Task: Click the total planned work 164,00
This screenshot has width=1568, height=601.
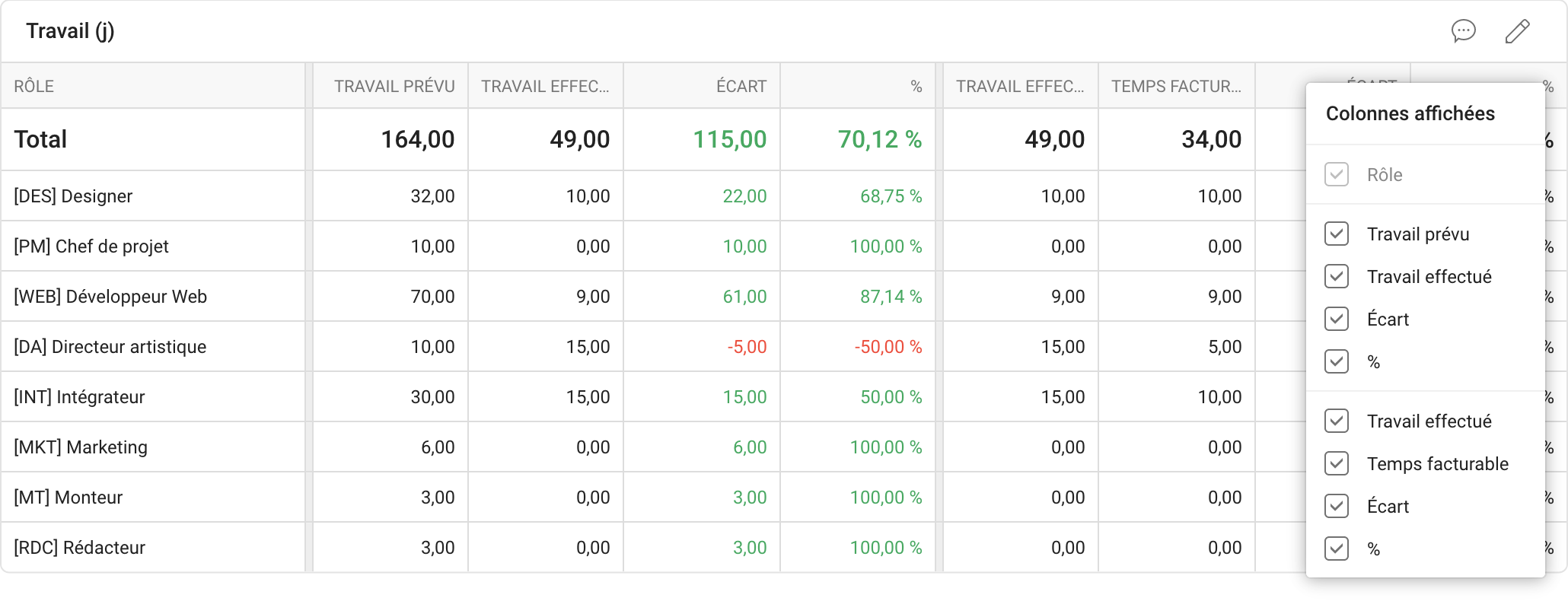Action: pos(418,139)
